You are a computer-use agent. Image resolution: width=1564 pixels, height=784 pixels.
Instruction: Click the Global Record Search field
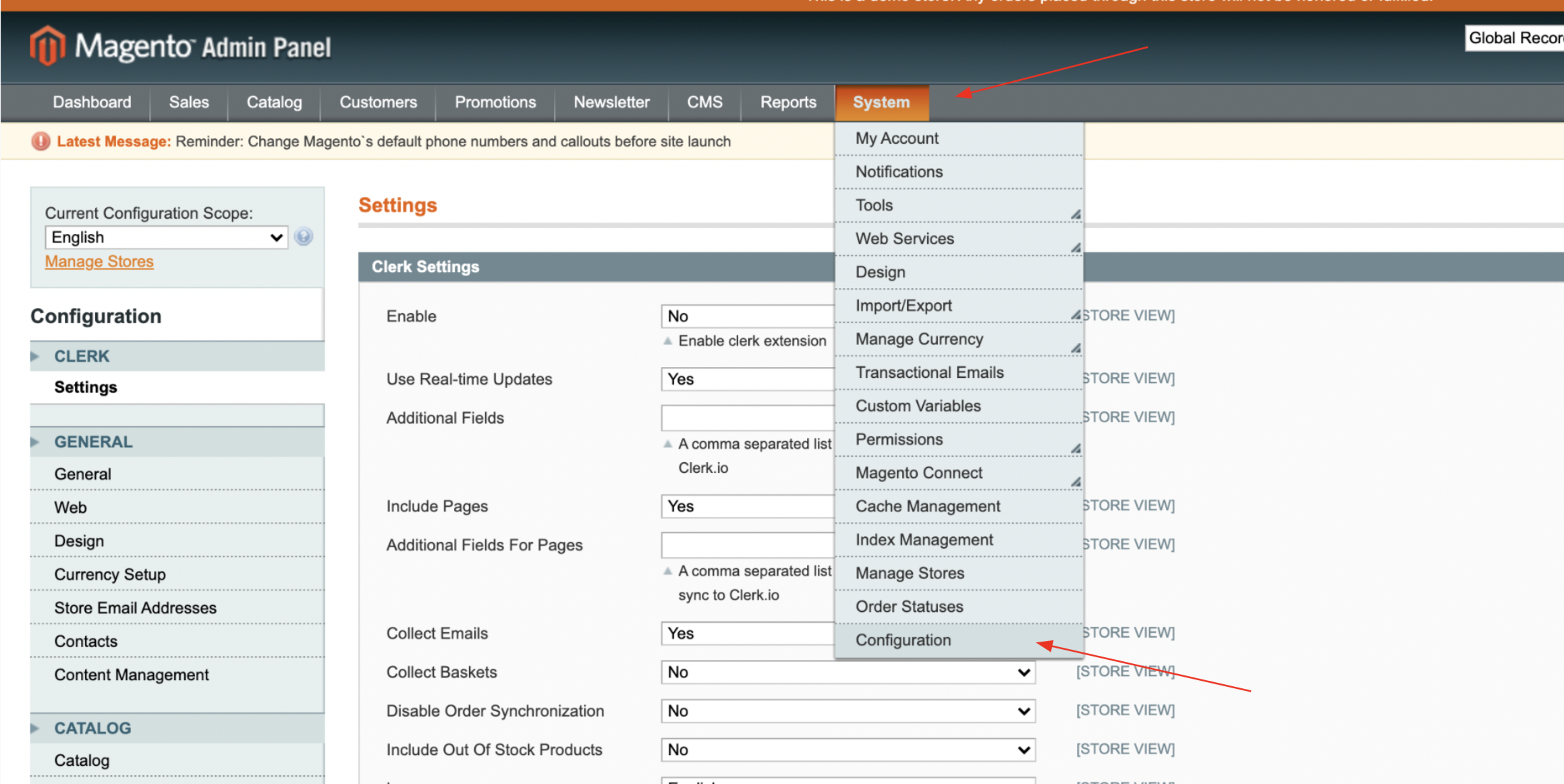pos(1514,38)
